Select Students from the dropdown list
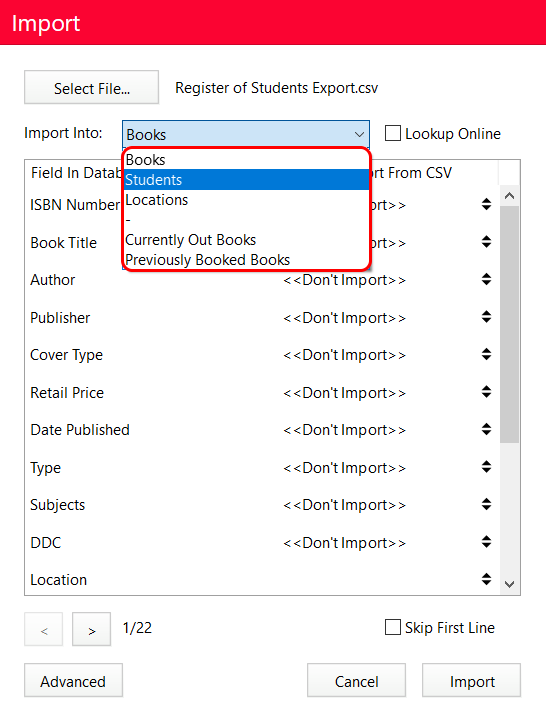 pyautogui.click(x=246, y=180)
